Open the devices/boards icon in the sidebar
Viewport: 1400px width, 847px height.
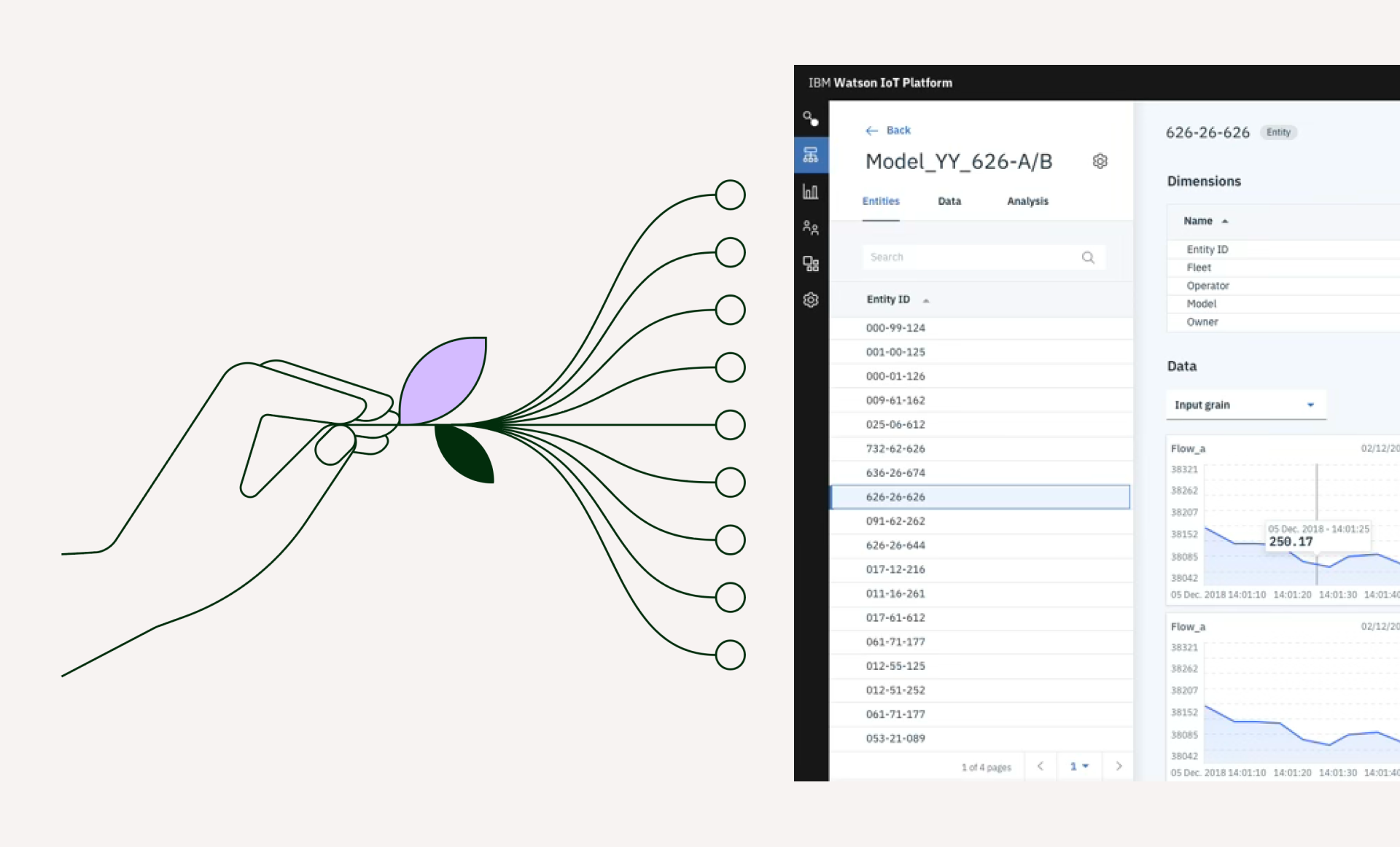(x=811, y=264)
